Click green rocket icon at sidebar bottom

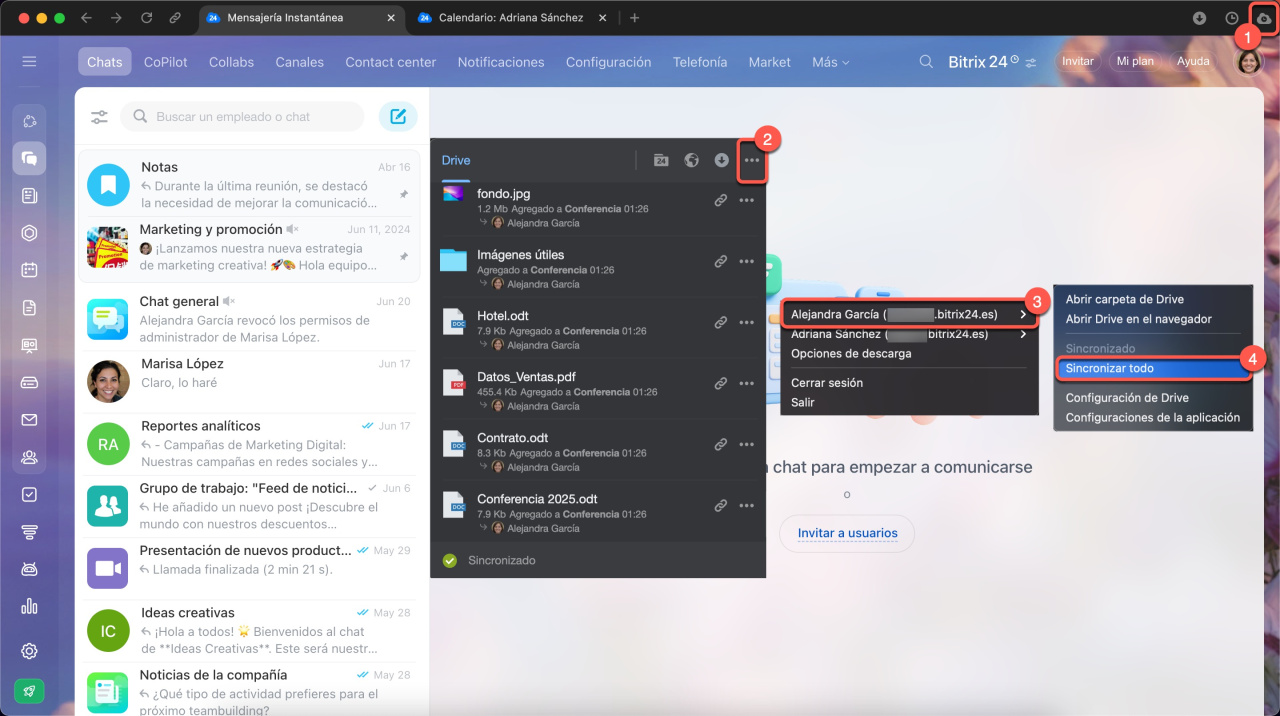click(x=29, y=691)
